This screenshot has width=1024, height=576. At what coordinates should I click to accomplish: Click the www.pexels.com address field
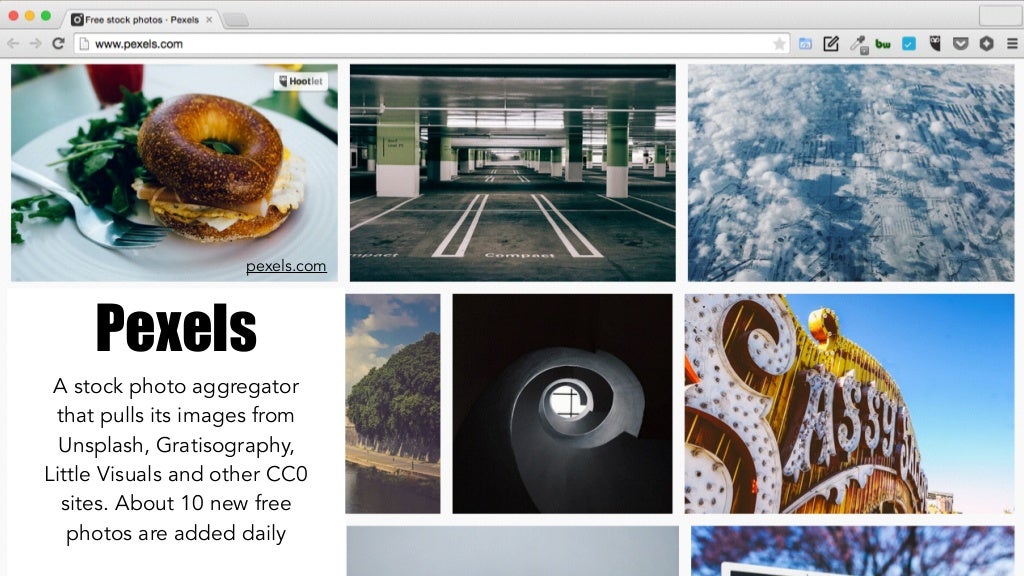[431, 44]
